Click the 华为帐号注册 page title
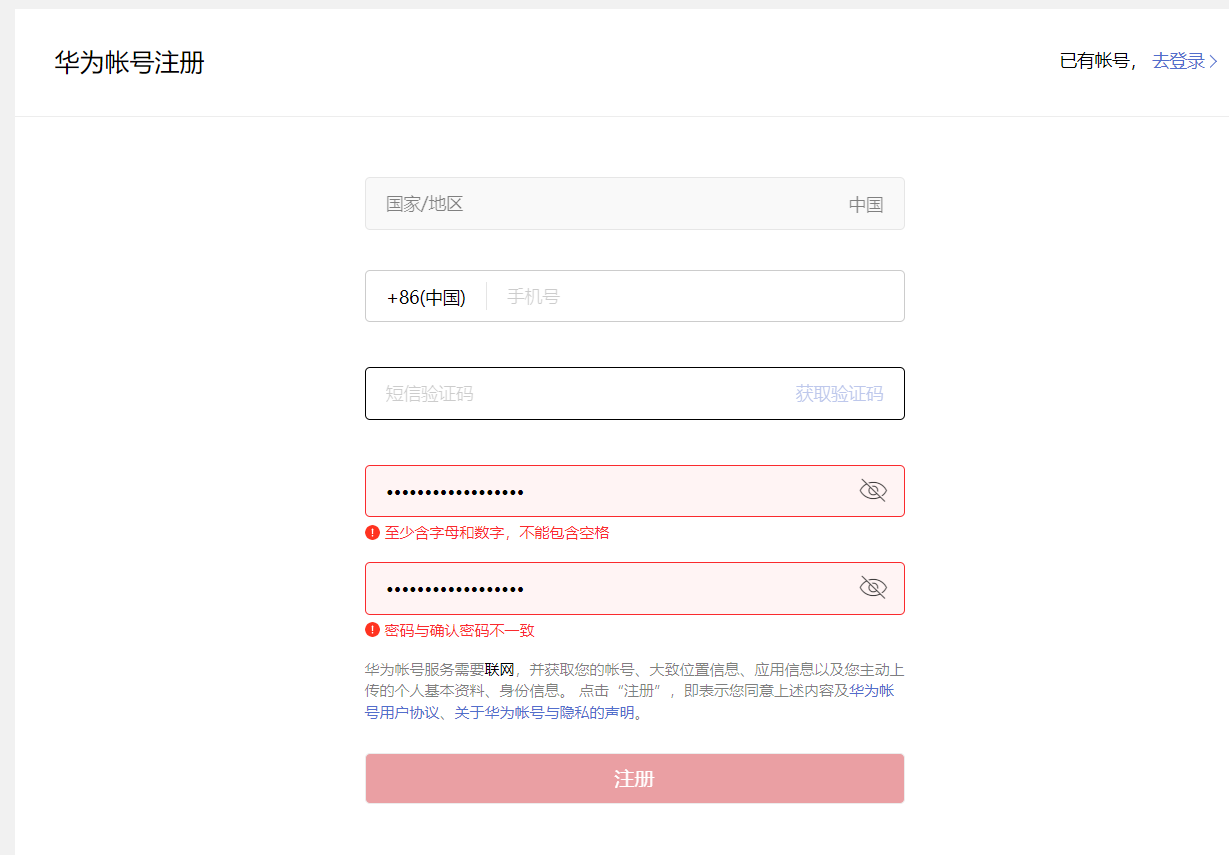Viewport: 1229px width, 855px height. tap(129, 63)
